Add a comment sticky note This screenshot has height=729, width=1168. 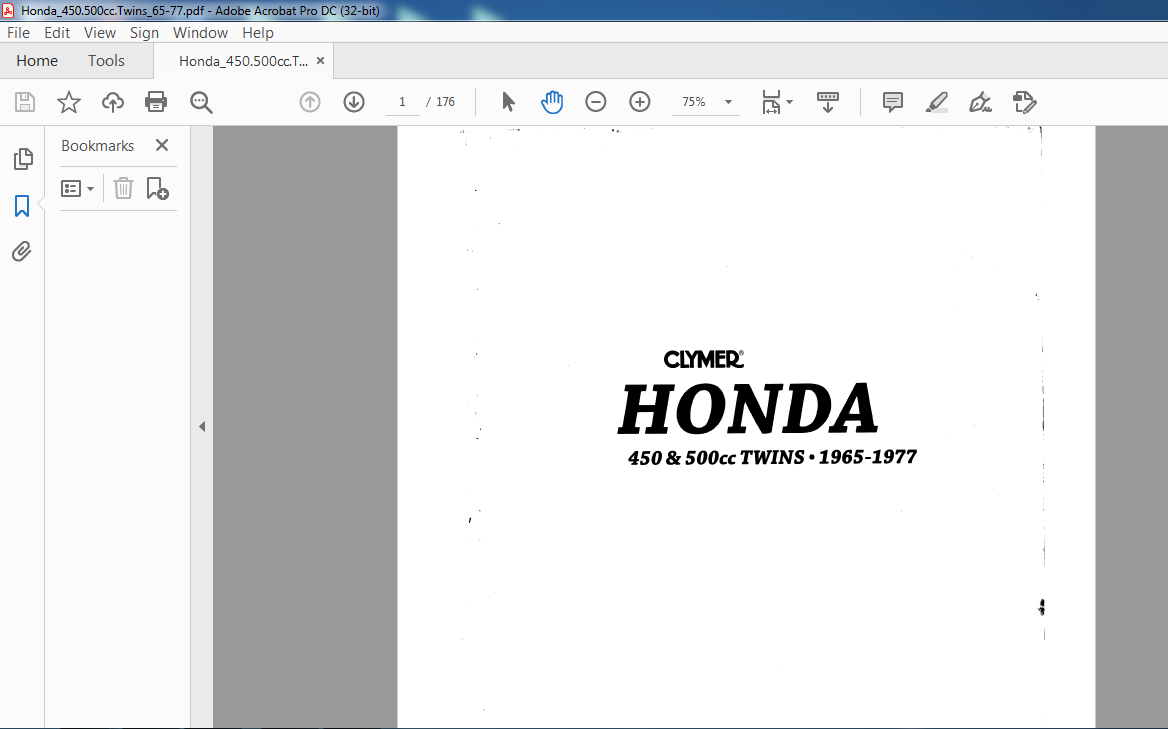click(x=892, y=102)
